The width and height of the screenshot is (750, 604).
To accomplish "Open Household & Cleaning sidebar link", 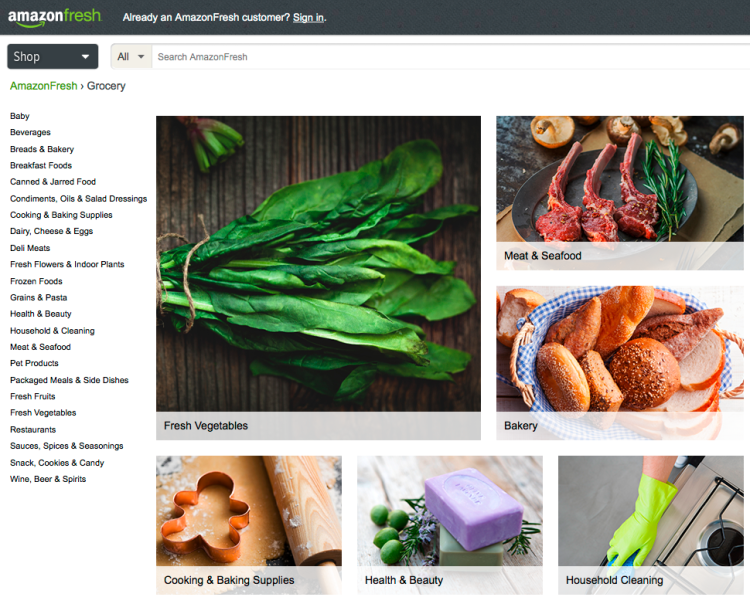I will [x=52, y=331].
